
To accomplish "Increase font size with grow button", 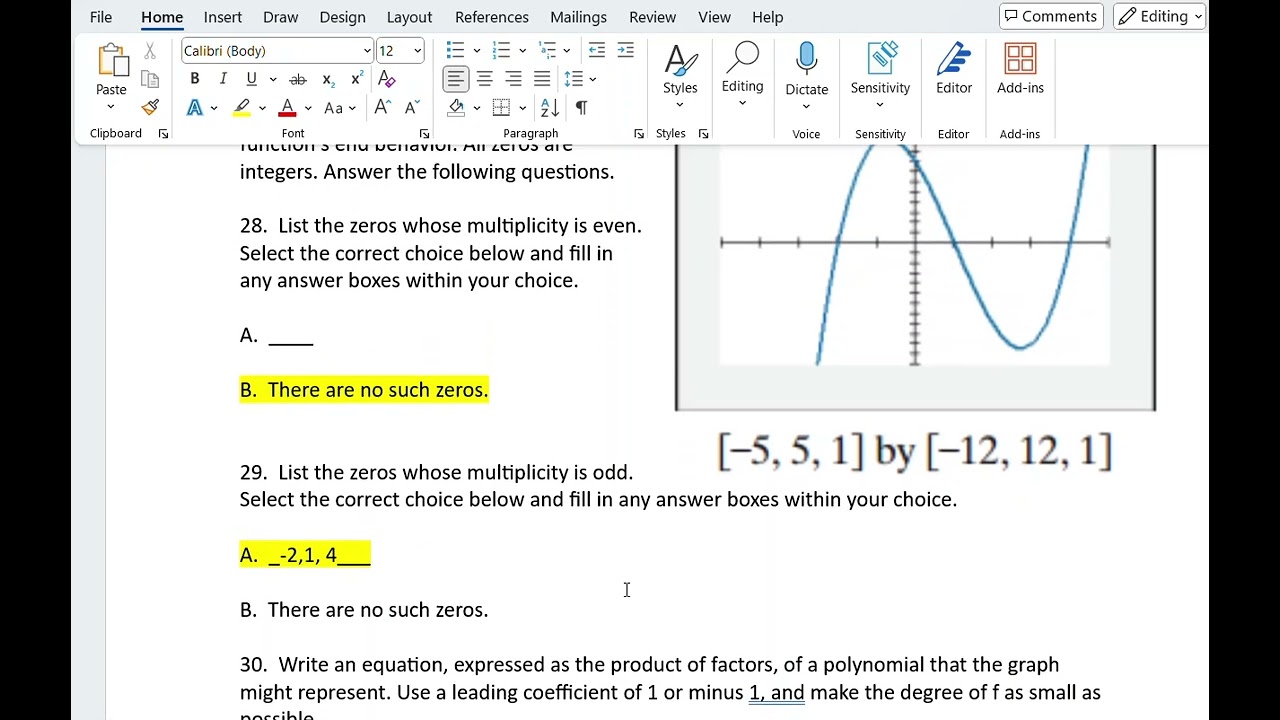I will coord(382,107).
